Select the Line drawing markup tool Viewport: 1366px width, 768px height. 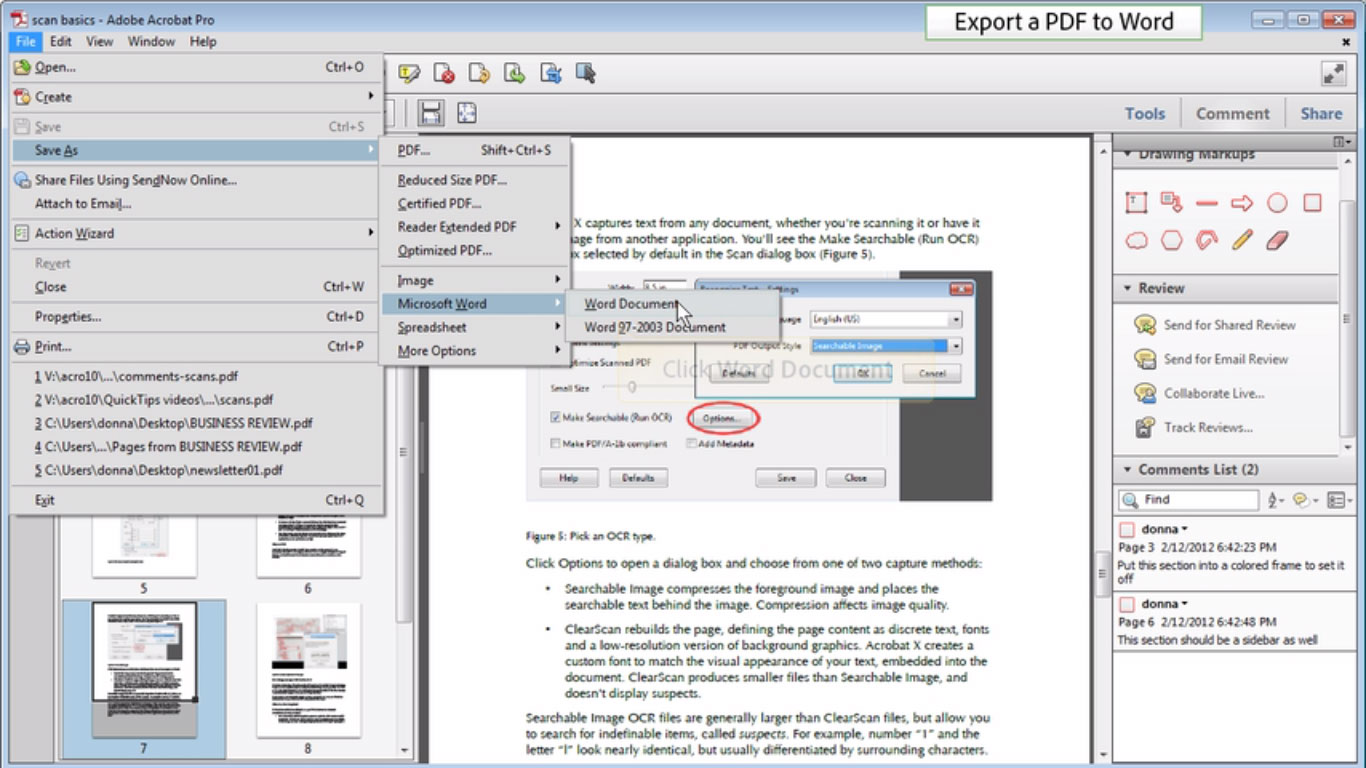[x=1207, y=203]
